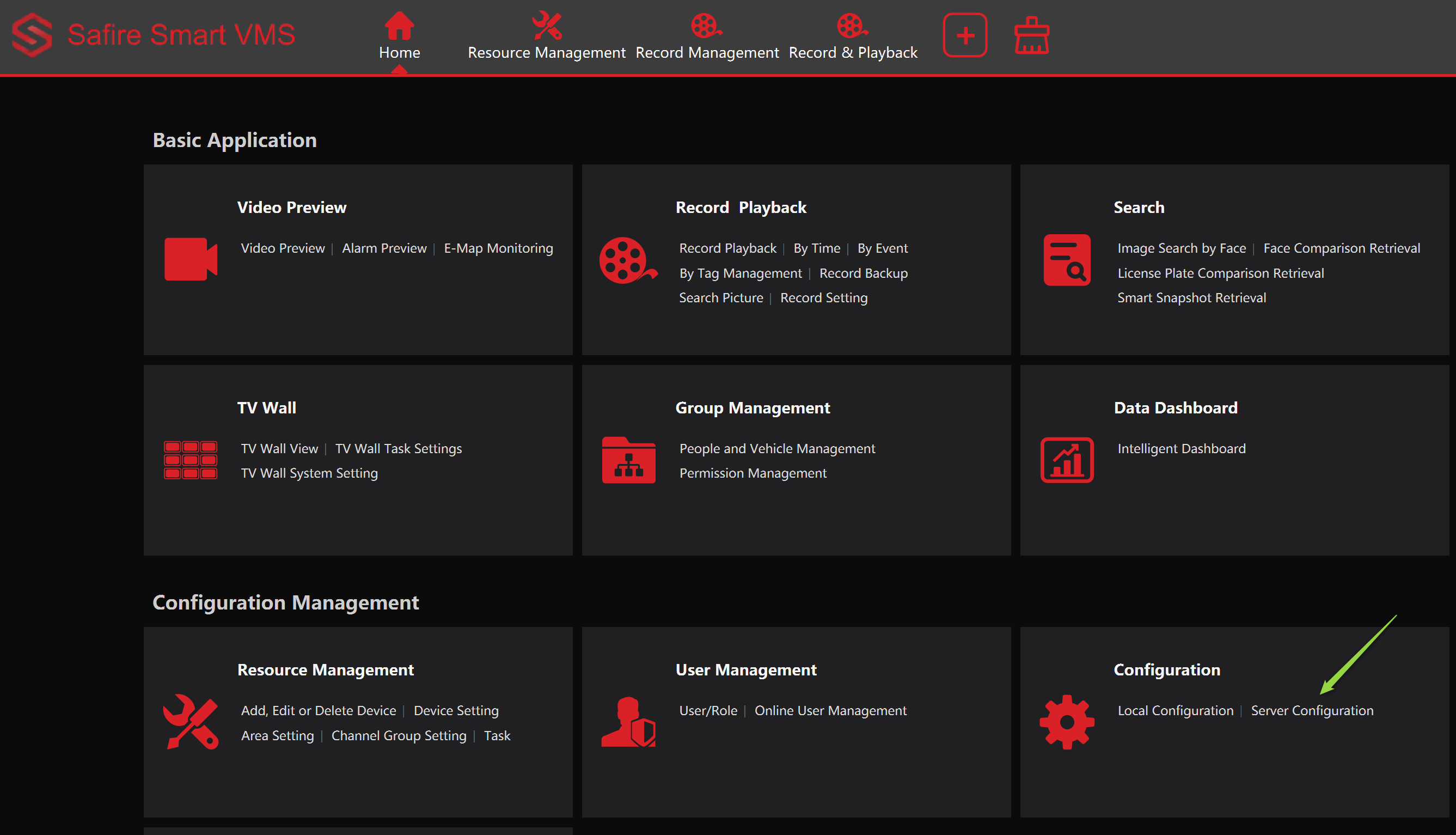Open the Task link
The height and width of the screenshot is (835, 1456).
pos(497,736)
